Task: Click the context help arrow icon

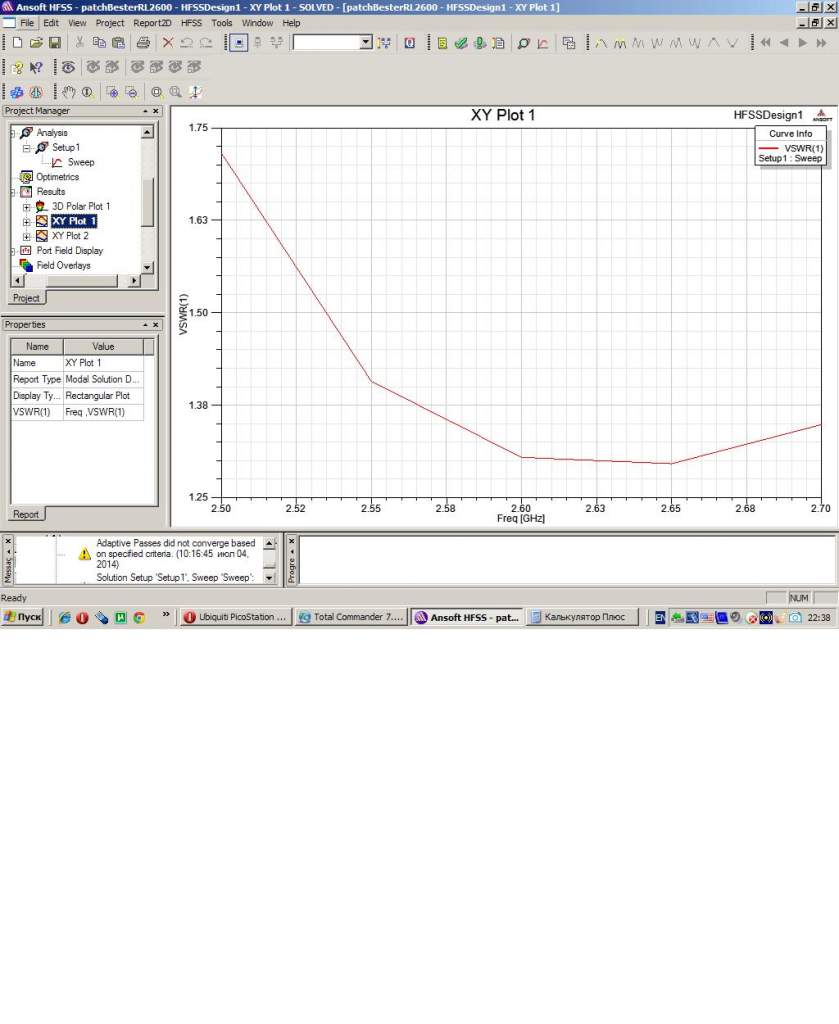Action: click(x=36, y=67)
